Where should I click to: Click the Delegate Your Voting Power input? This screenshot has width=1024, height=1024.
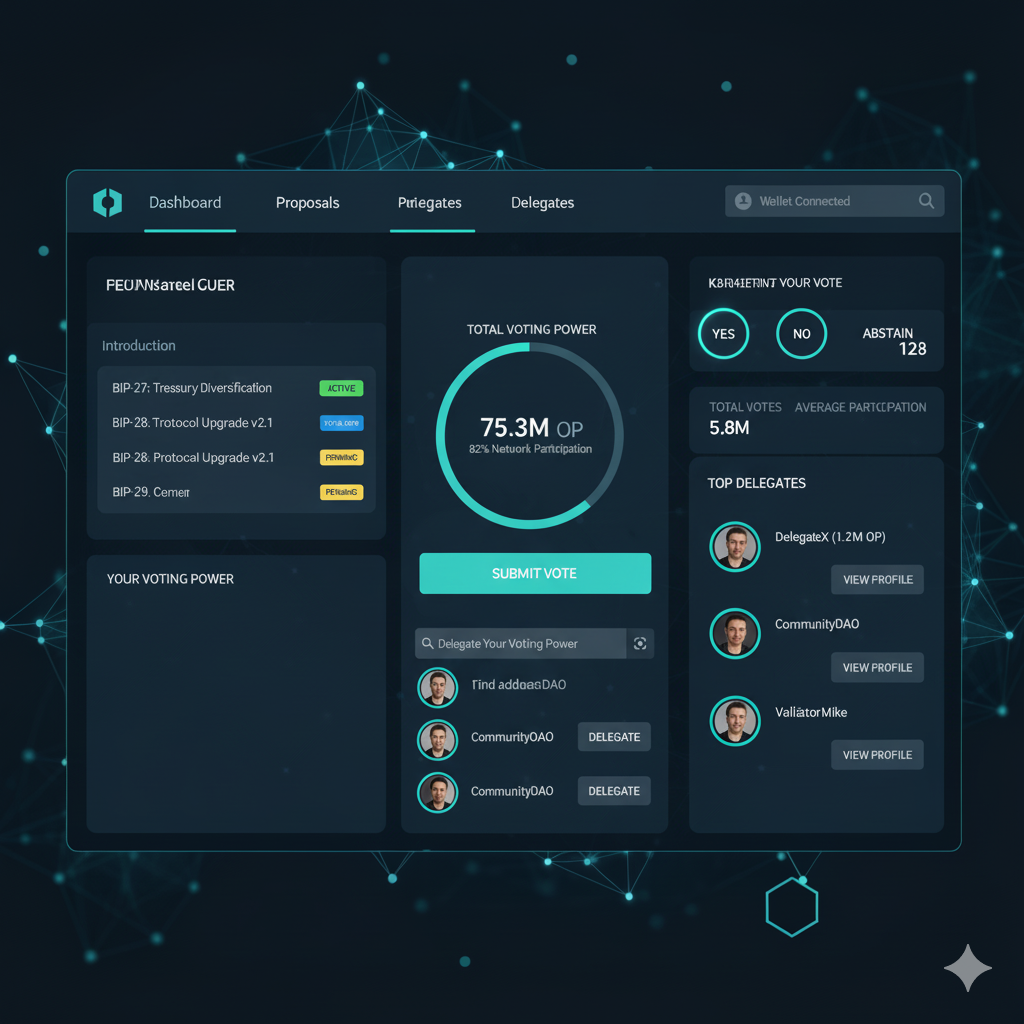pyautogui.click(x=520, y=643)
